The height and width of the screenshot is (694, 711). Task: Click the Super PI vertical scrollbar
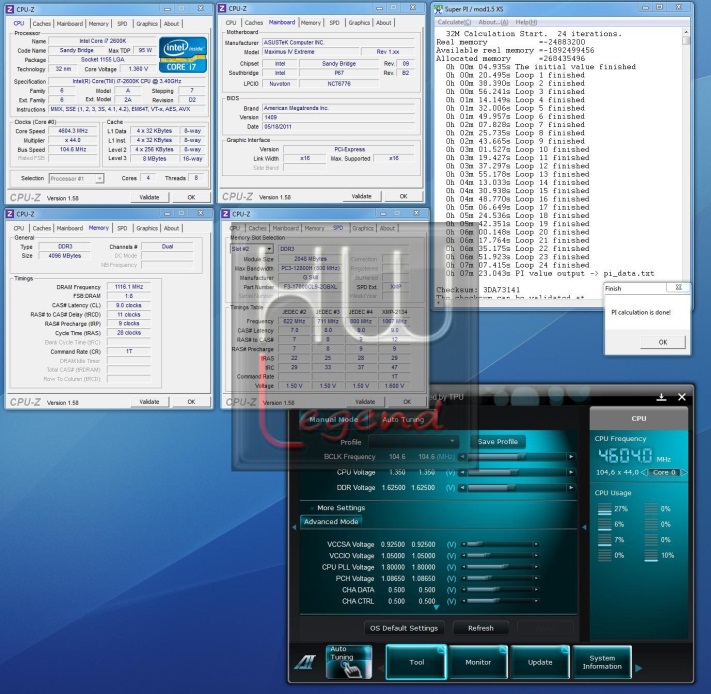(686, 163)
